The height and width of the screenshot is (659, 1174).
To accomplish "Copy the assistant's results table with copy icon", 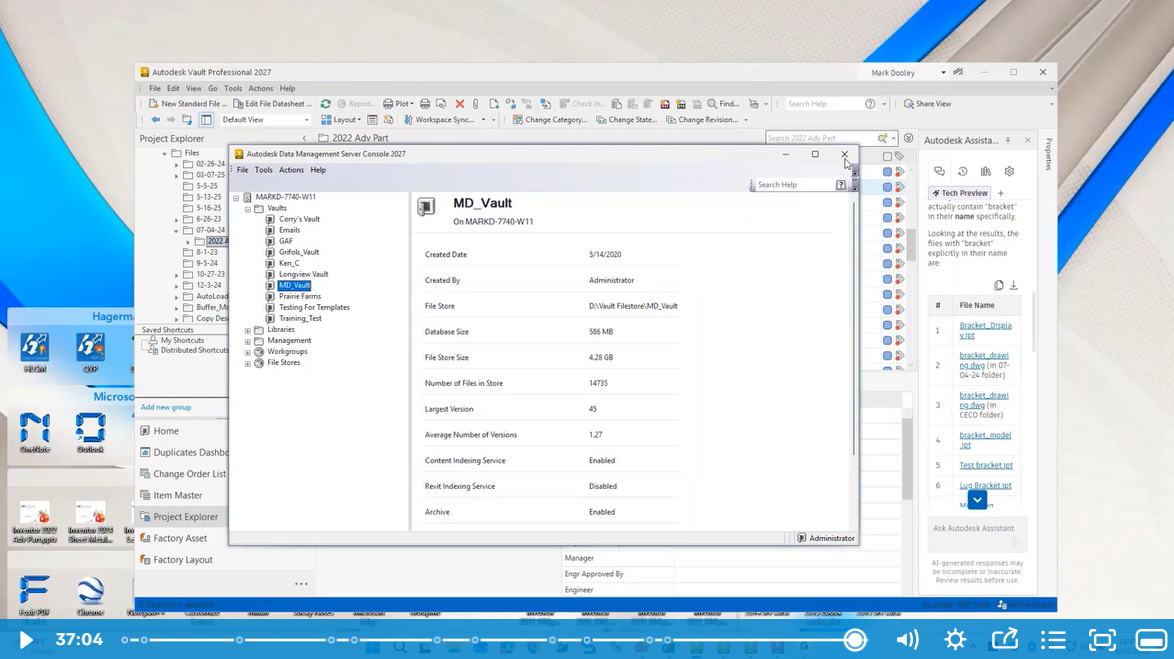I will coord(998,285).
